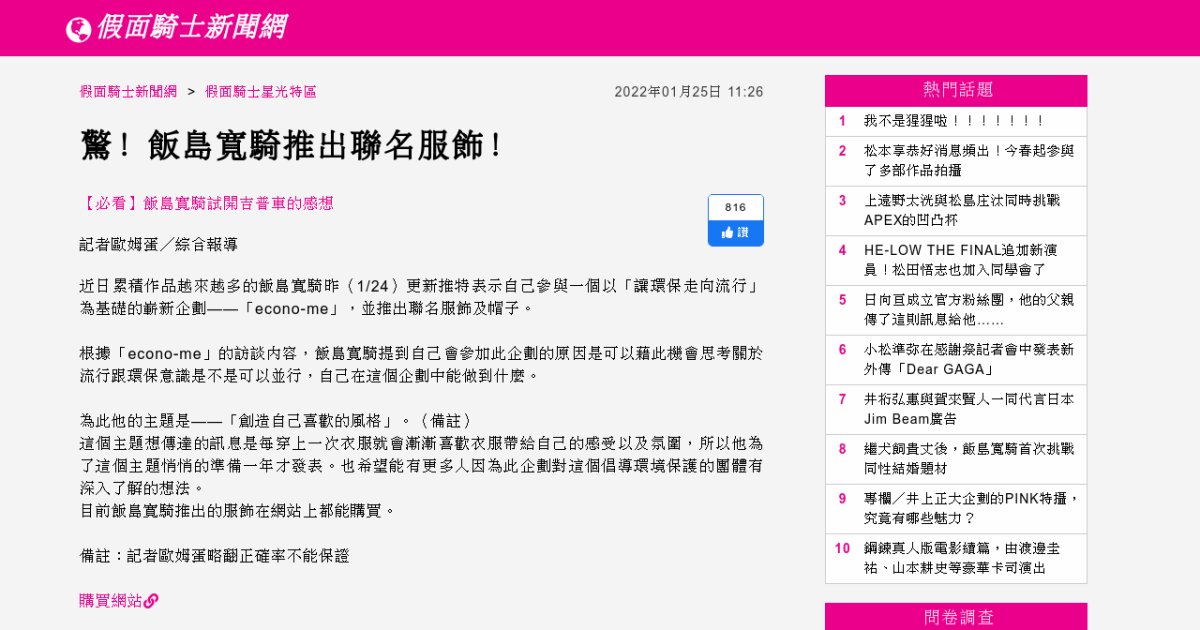This screenshot has width=1200, height=630.
Task: Open hot topic 2 about 松本享恭
Action: pos(968,161)
